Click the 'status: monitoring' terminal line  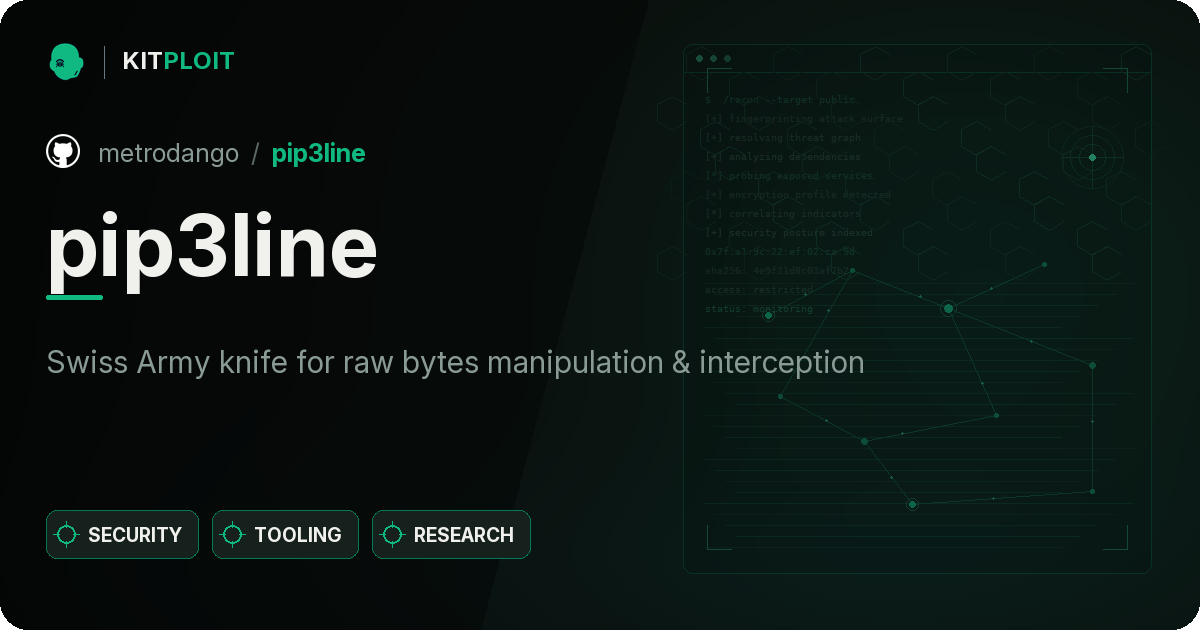tap(758, 309)
